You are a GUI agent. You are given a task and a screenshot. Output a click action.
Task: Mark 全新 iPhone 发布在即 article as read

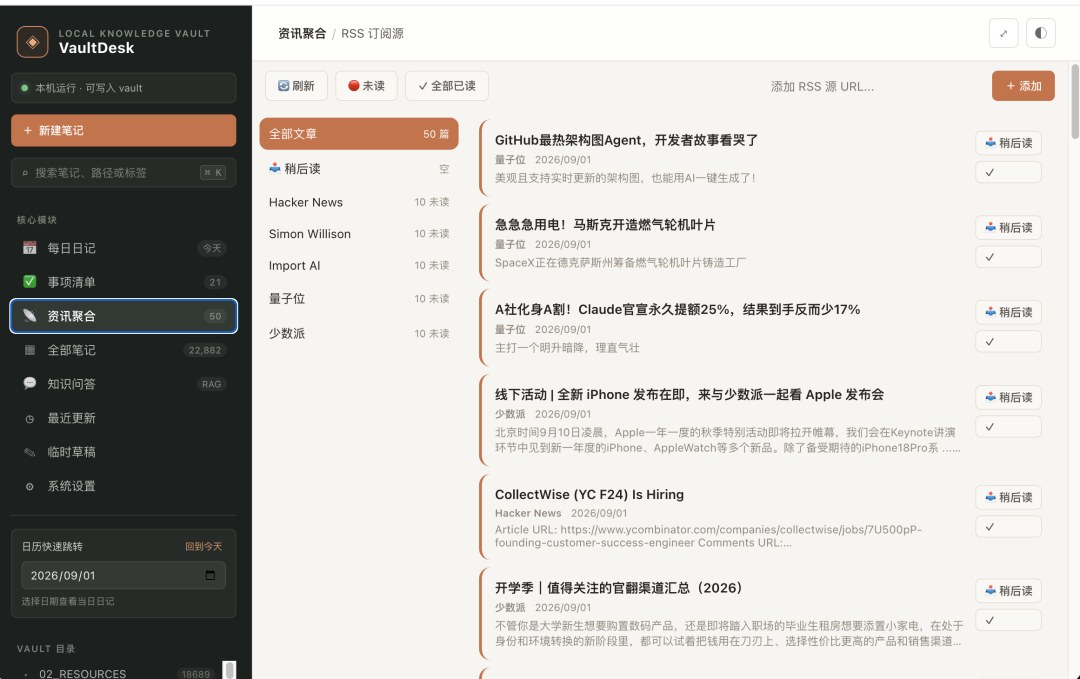1008,427
